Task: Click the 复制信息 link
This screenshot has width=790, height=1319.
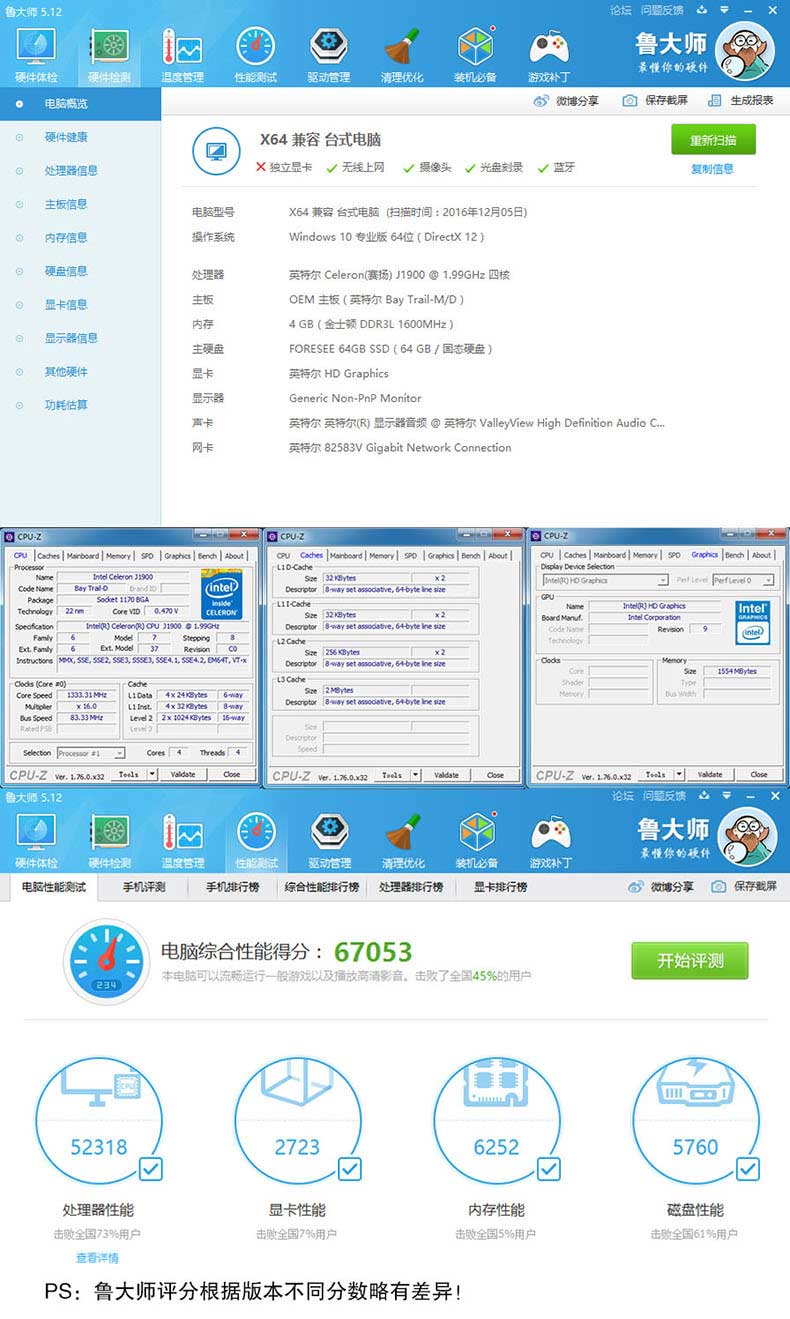Action: coord(712,169)
